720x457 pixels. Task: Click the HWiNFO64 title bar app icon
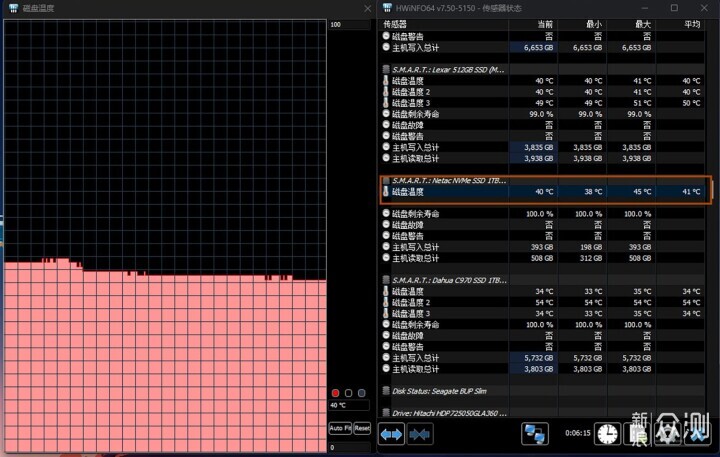point(387,8)
